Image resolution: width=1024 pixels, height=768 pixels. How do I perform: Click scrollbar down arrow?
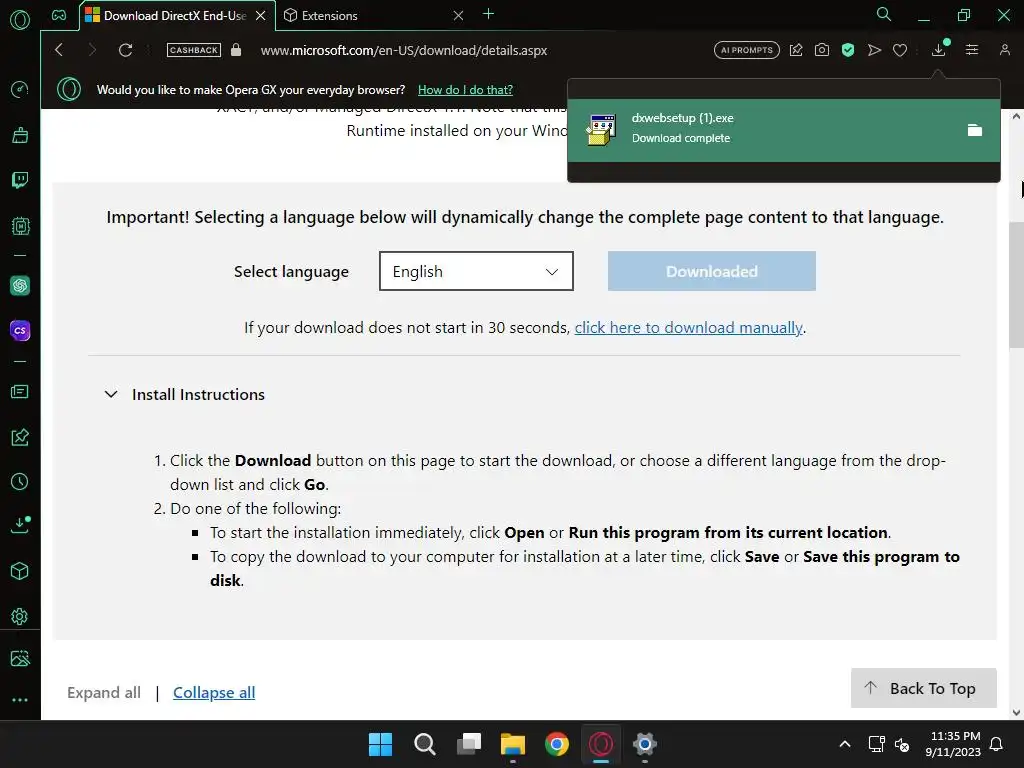click(x=1016, y=712)
